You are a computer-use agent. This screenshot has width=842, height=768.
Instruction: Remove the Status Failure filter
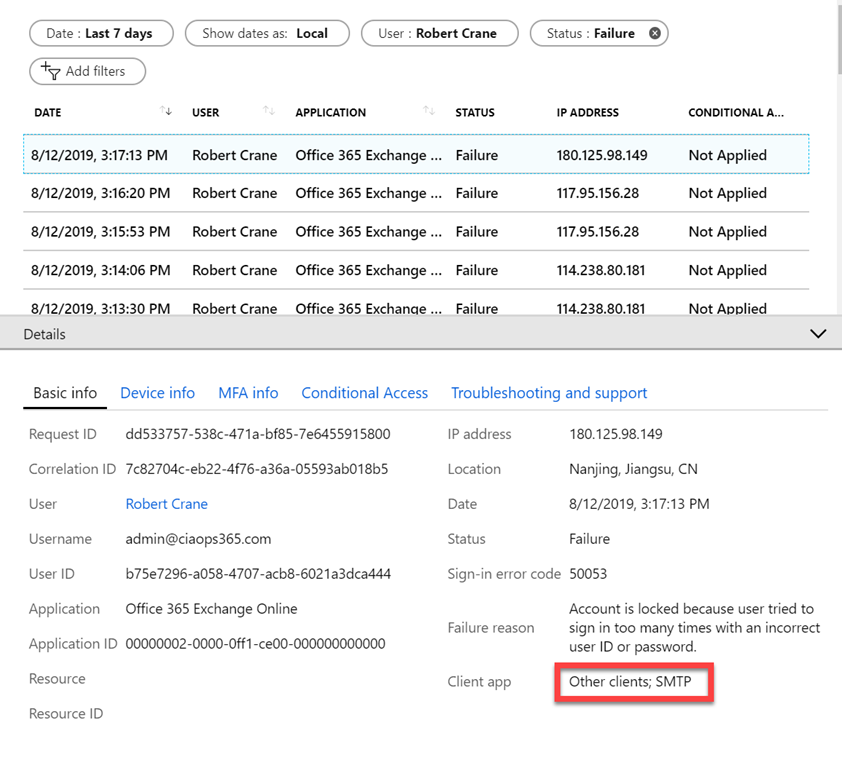coord(655,33)
